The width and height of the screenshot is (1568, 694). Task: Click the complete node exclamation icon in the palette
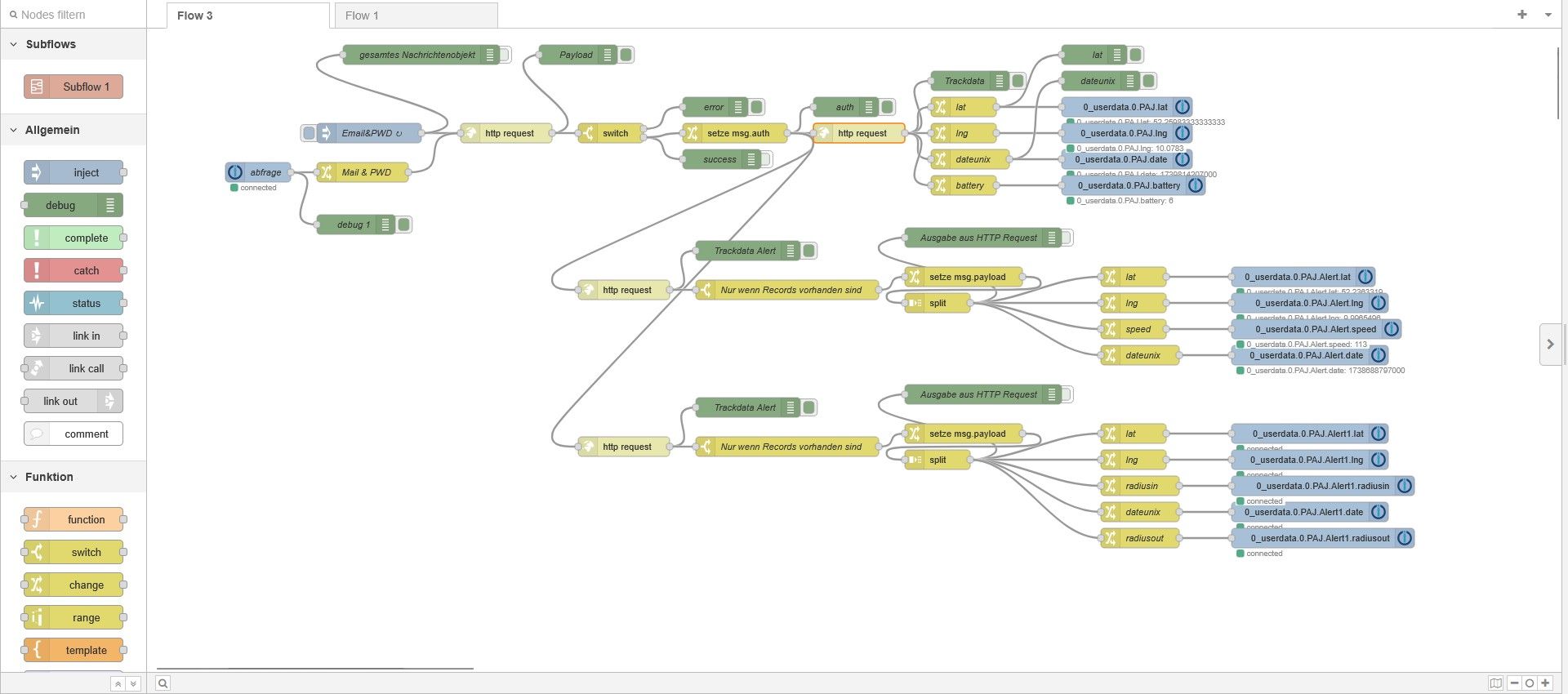[x=37, y=238]
